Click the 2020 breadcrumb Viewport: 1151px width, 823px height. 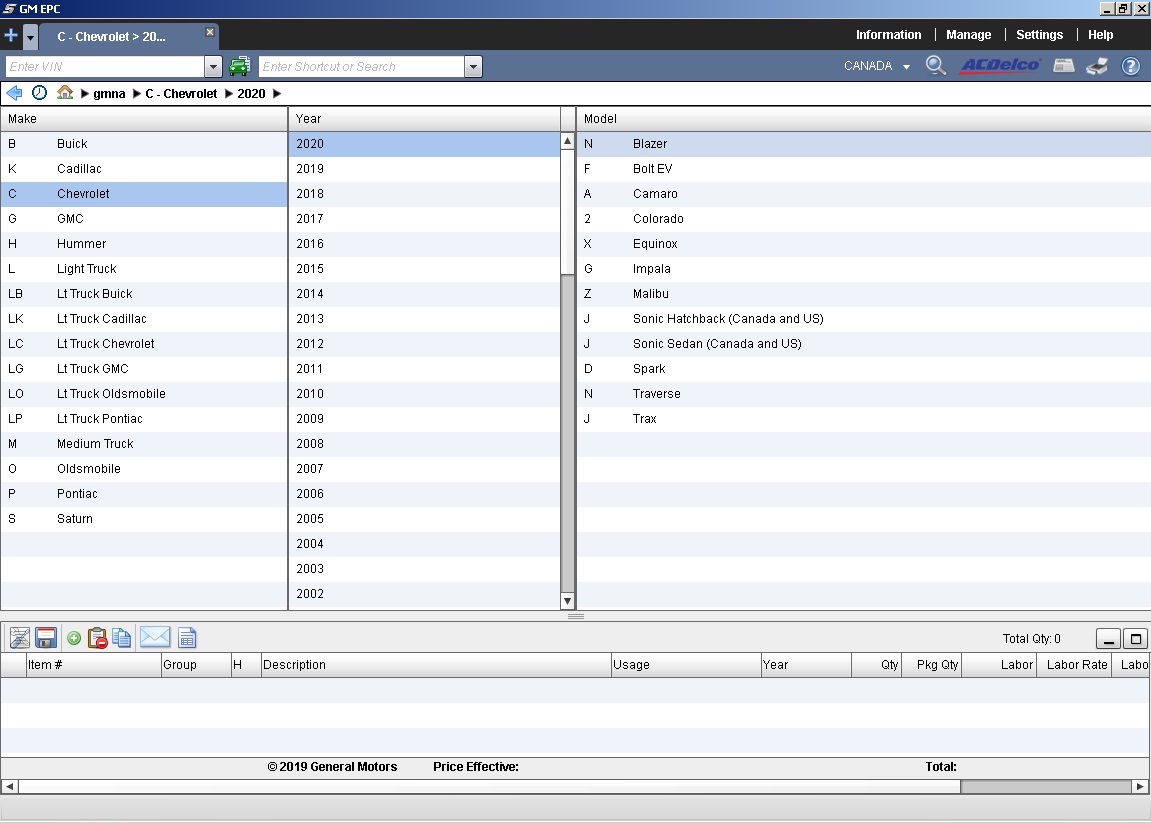click(x=251, y=93)
